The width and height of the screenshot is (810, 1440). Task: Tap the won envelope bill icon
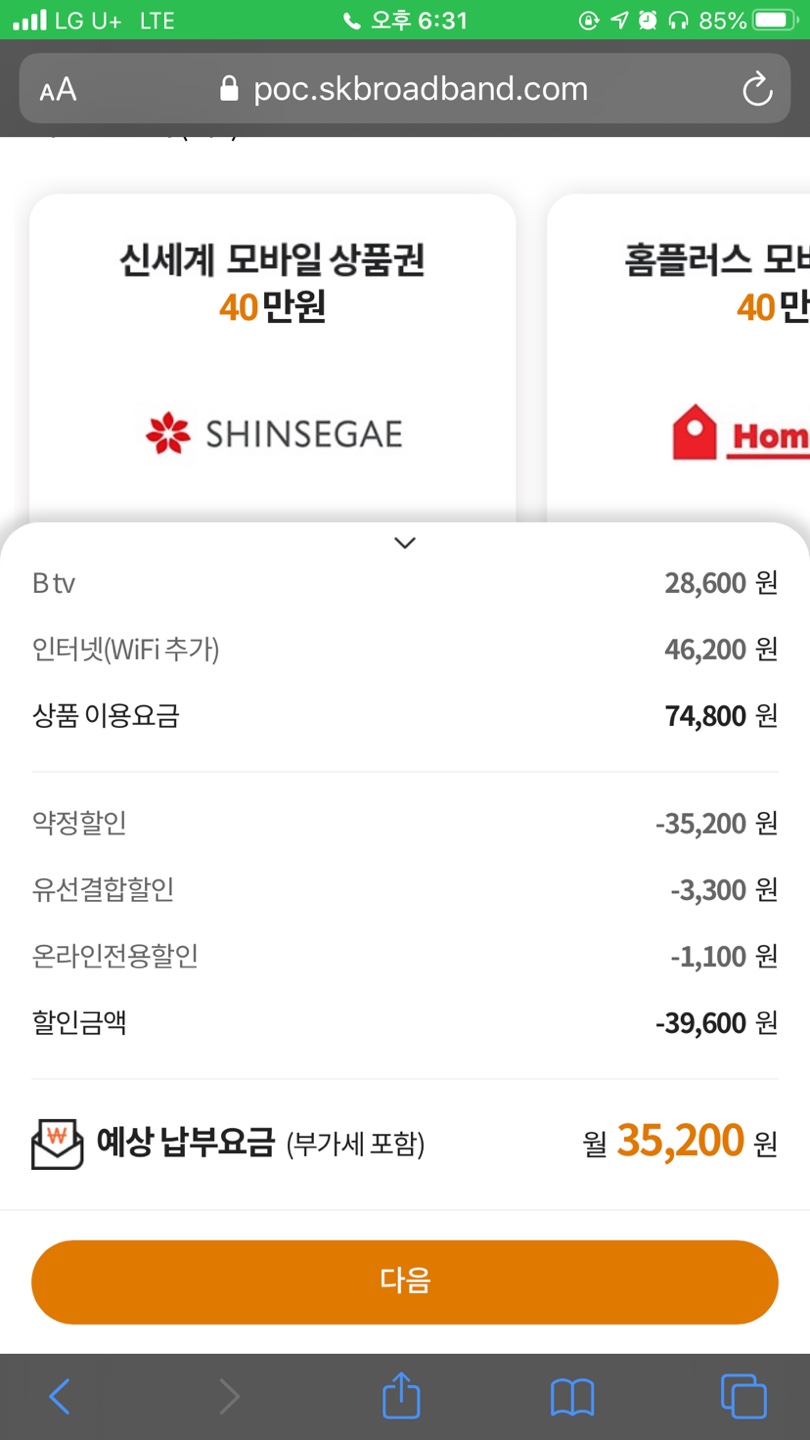[57, 1144]
